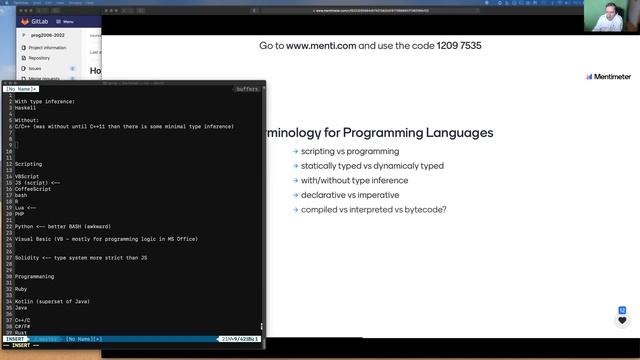
Task: Click the Mentimeter logo
Action: click(609, 76)
